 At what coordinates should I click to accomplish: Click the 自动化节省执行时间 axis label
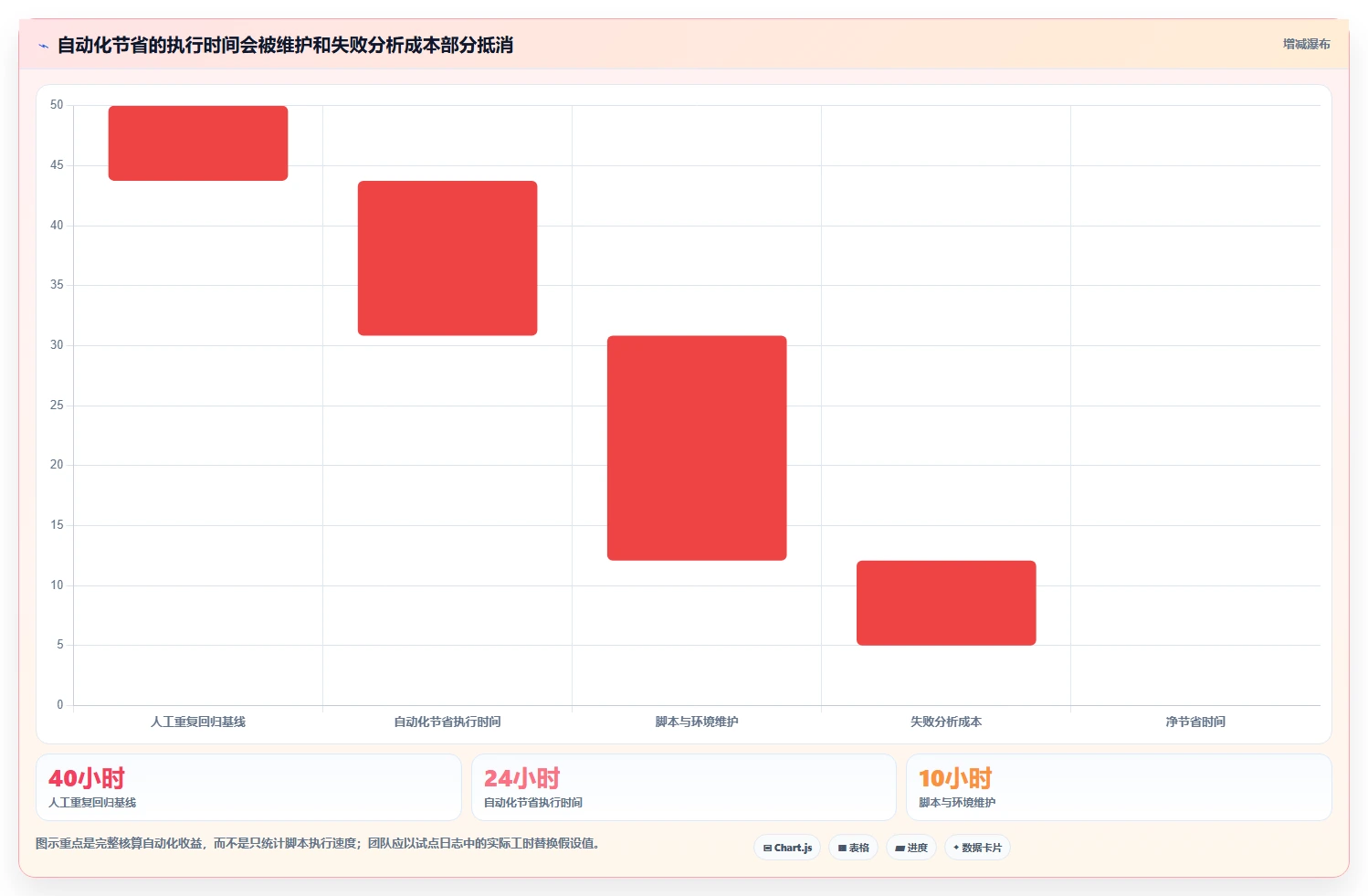(447, 722)
